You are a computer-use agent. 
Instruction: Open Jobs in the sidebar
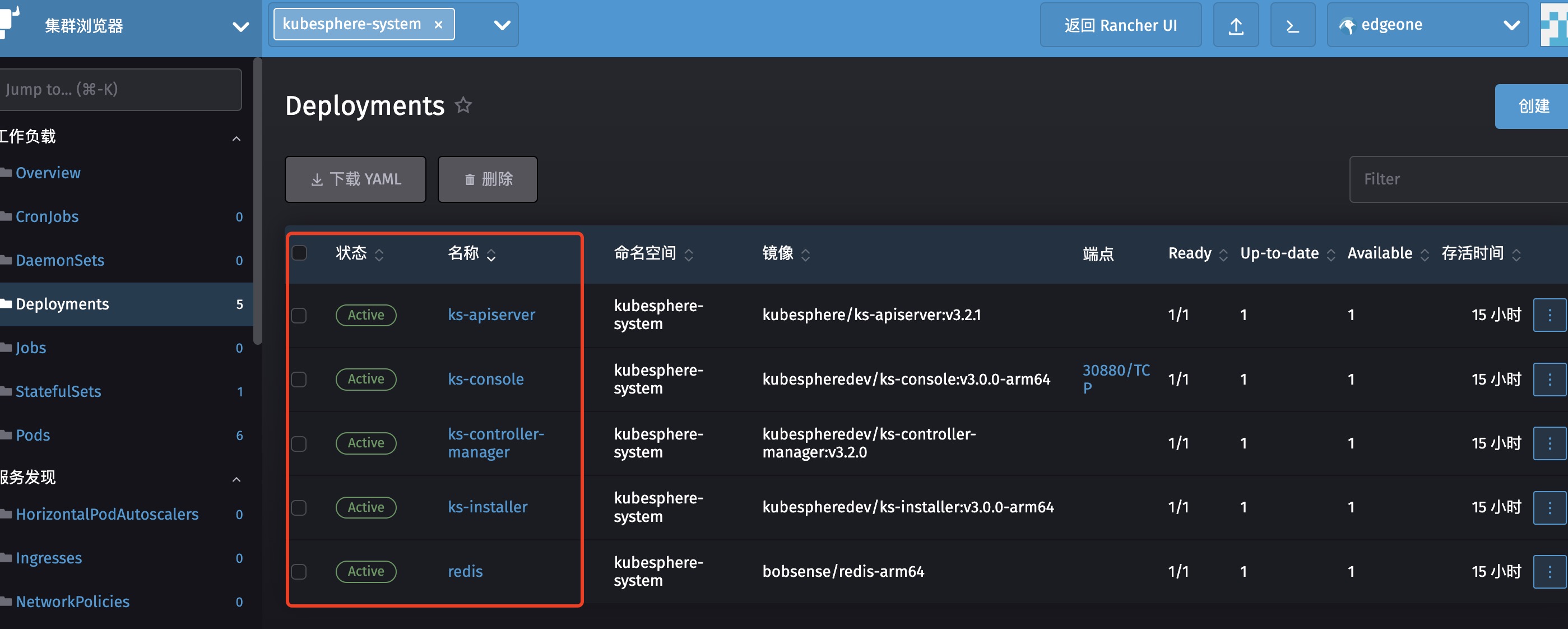point(30,348)
